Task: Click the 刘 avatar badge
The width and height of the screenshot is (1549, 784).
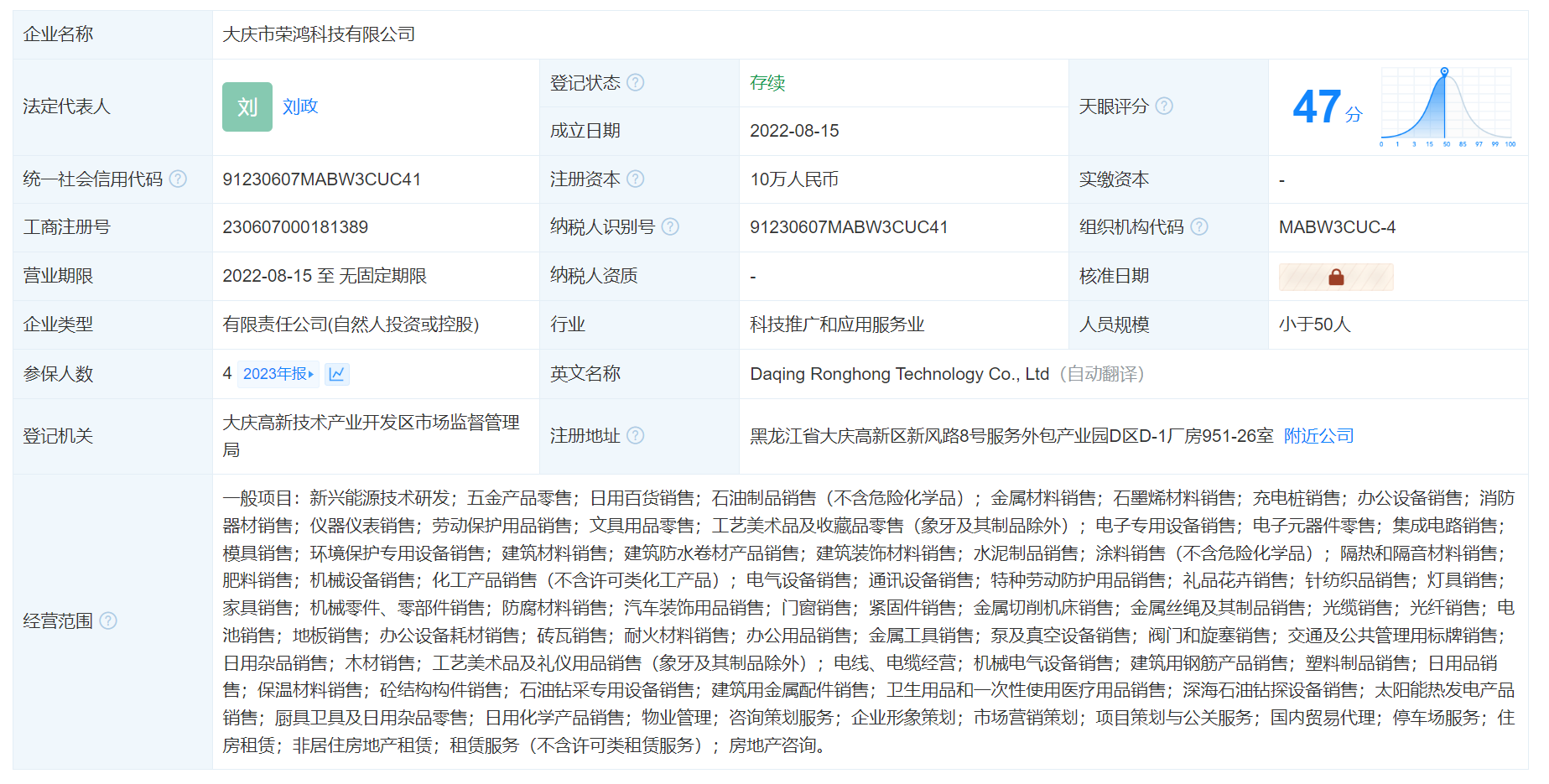Action: tap(247, 106)
